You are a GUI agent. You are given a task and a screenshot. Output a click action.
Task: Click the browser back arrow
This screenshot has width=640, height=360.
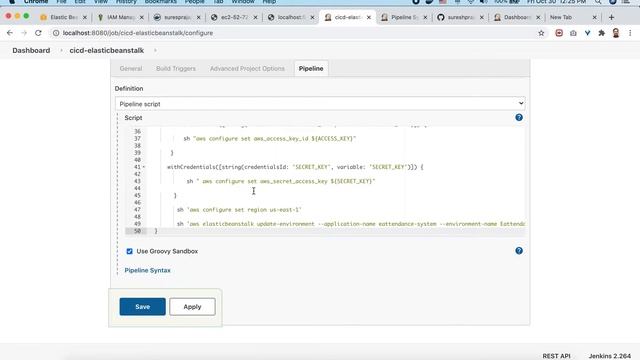10,33
